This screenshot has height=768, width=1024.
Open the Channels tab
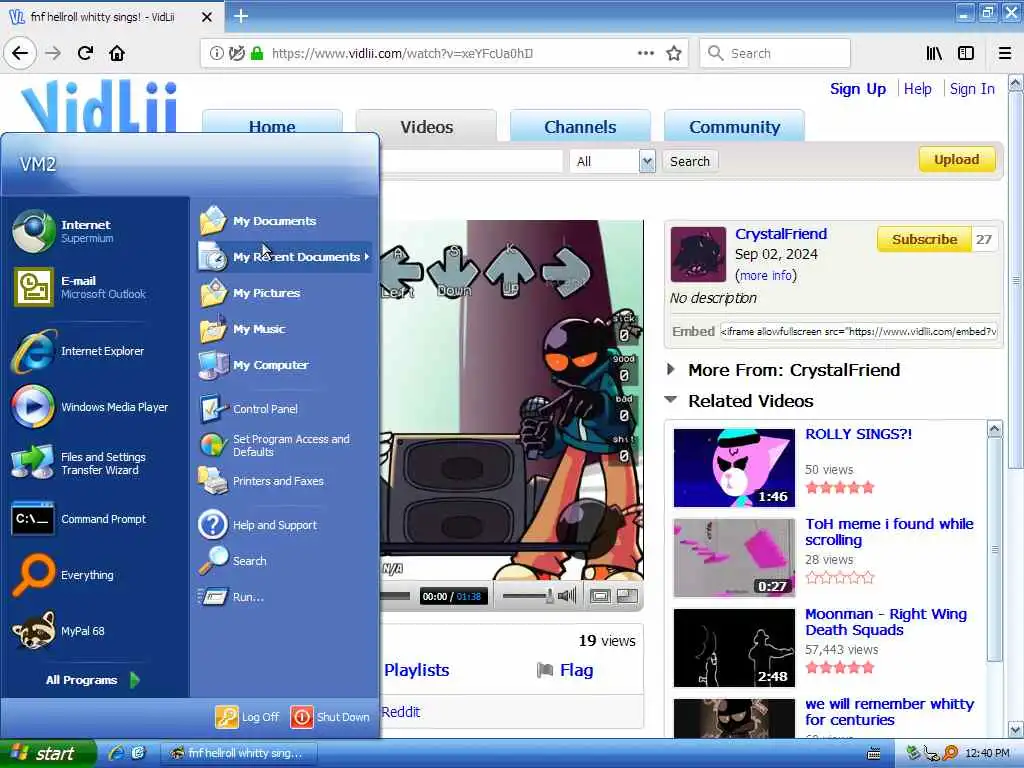(x=580, y=126)
